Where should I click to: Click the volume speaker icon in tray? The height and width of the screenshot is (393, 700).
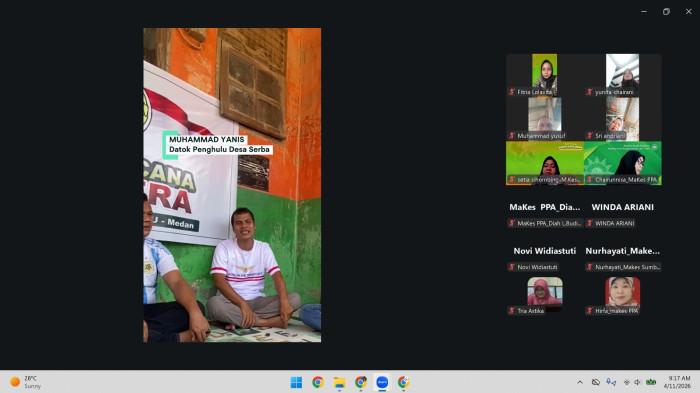tap(638, 382)
